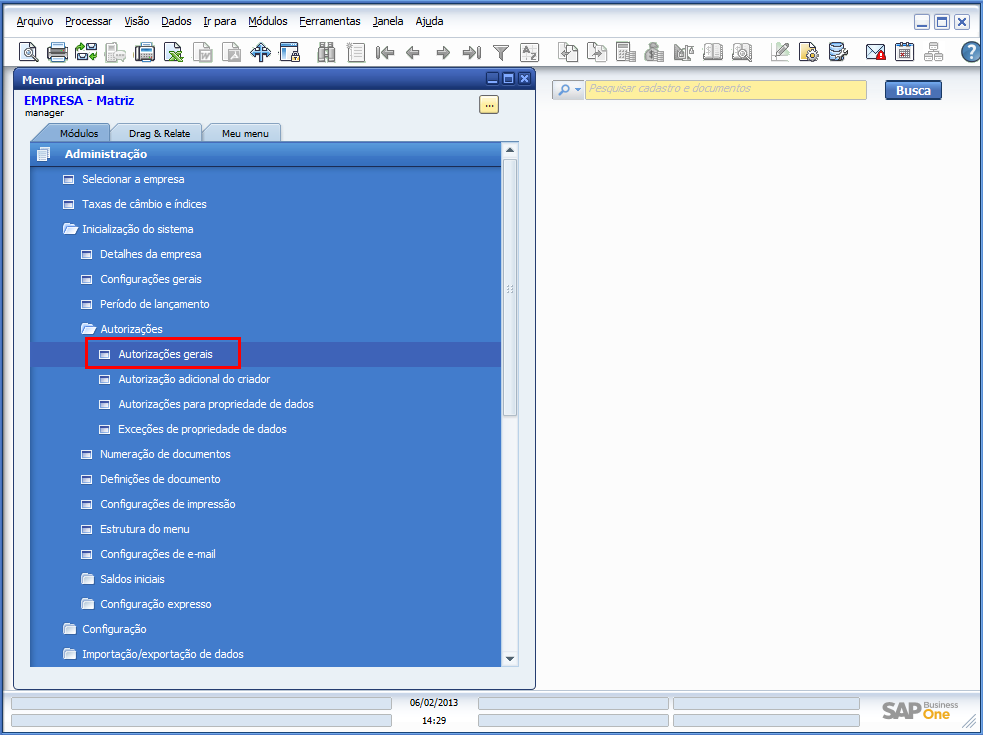
Task: Click the search field for cadastro e documentos
Action: click(x=725, y=89)
